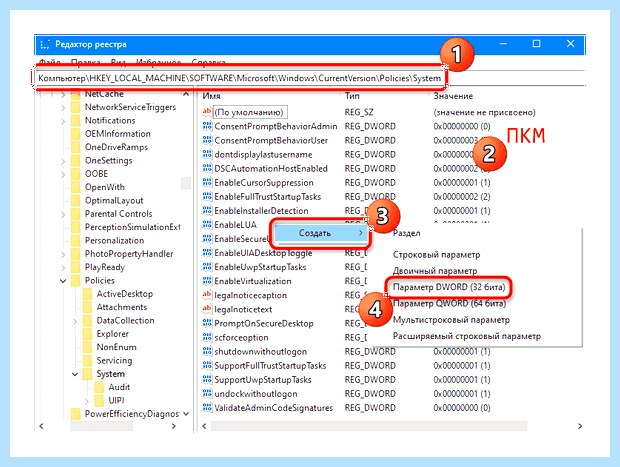
Task: Click the Explorer folder icon
Action: (x=87, y=334)
